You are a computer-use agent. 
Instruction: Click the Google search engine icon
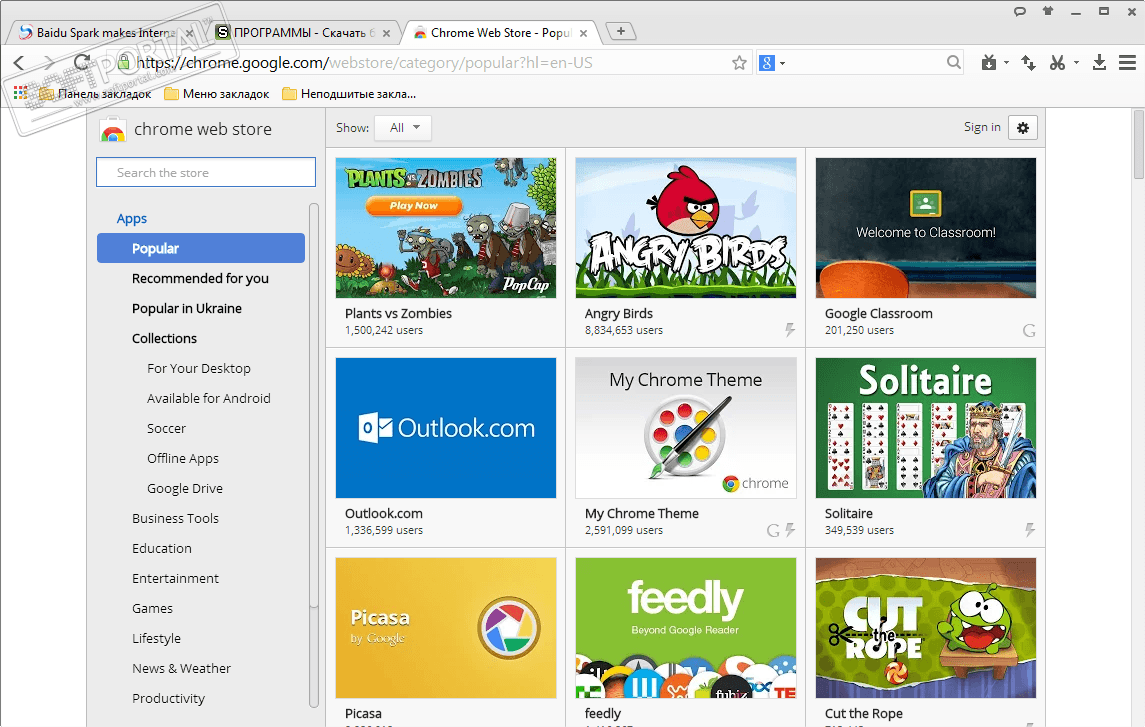tap(767, 63)
